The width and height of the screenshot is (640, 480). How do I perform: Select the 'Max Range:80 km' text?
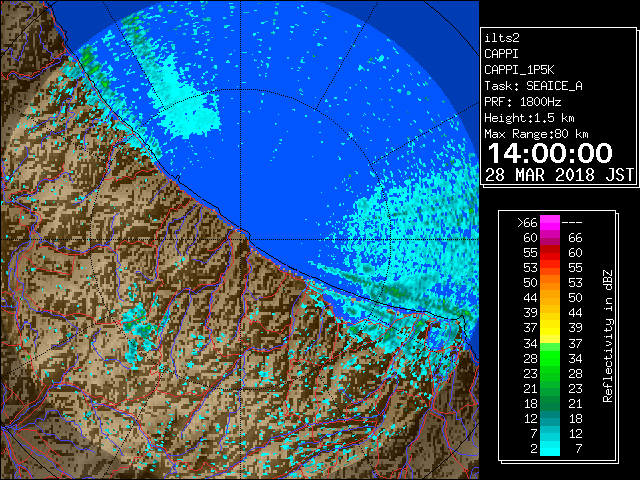coord(536,134)
